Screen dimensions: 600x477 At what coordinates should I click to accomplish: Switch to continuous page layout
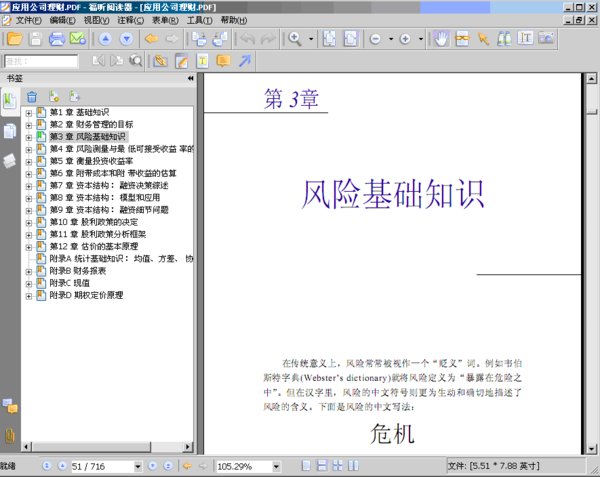[x=322, y=466]
